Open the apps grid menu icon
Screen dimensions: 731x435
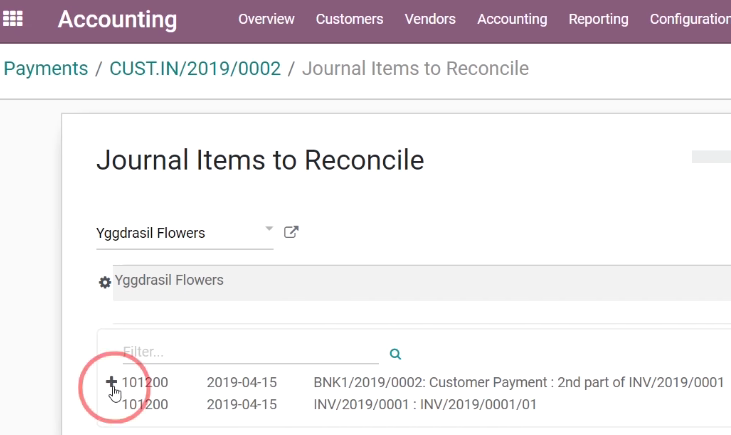(x=13, y=19)
